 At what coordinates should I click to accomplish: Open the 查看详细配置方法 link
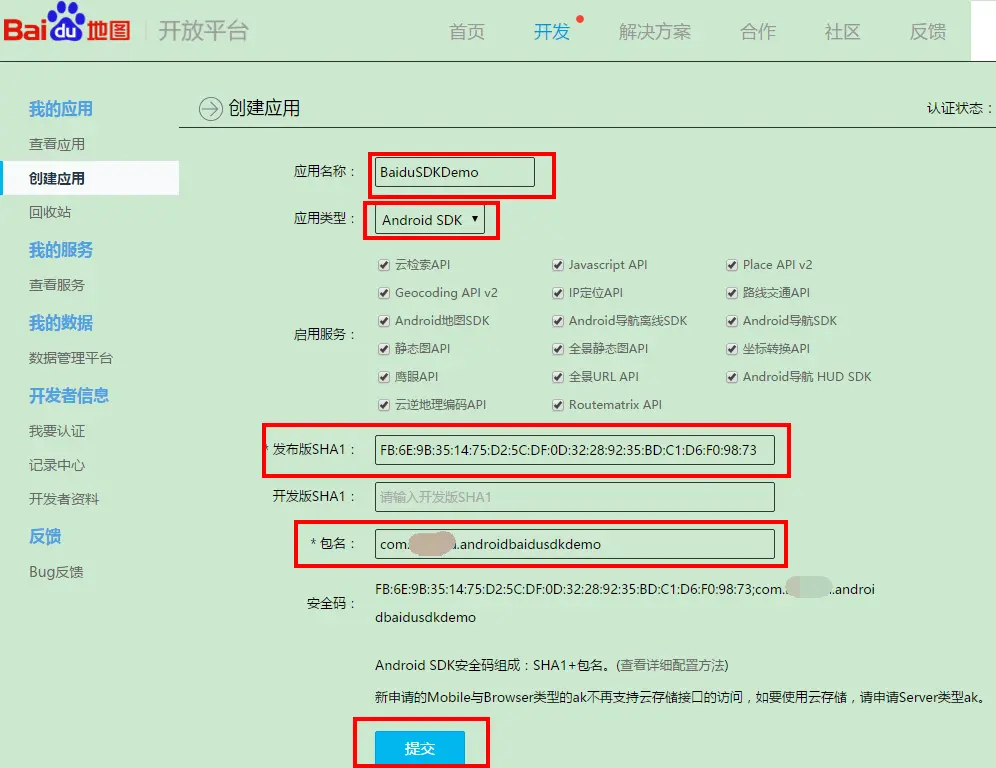click(x=672, y=665)
